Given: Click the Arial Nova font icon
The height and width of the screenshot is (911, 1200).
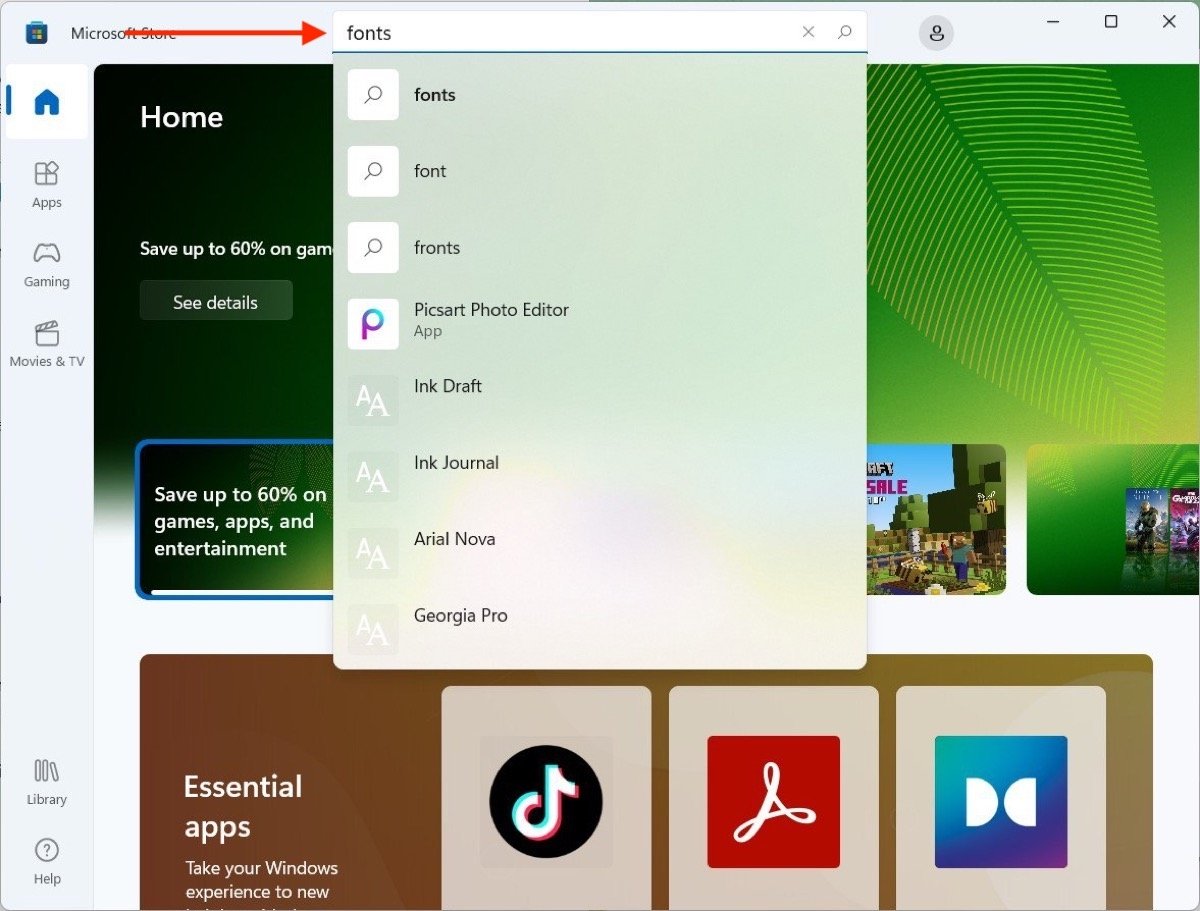Looking at the screenshot, I should 373,553.
